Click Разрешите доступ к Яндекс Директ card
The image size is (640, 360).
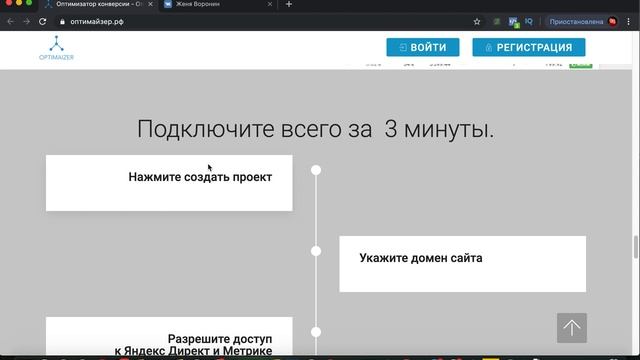(x=169, y=336)
